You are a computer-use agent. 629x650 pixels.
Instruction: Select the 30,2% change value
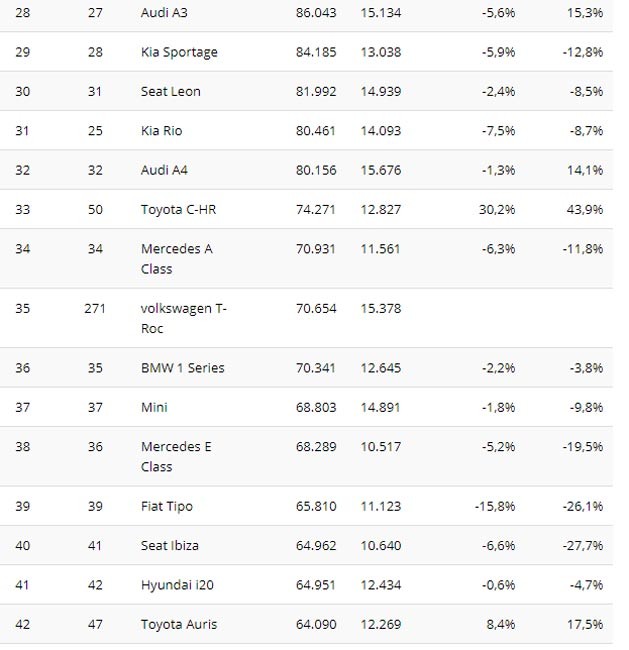pos(496,210)
